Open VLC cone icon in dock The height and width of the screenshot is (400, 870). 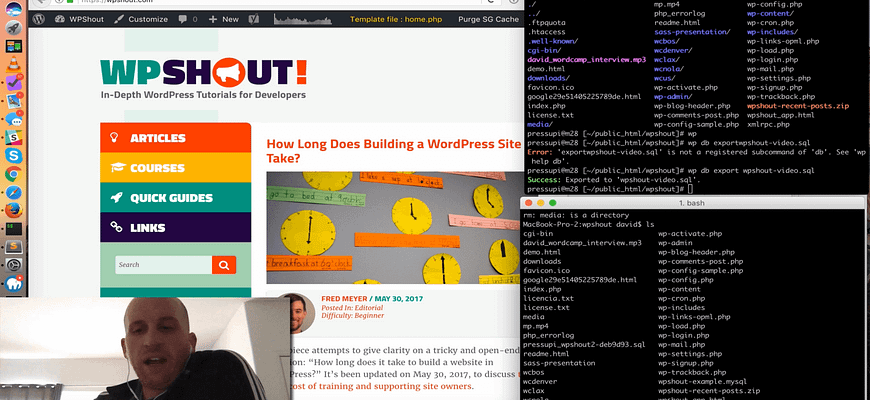pos(13,64)
